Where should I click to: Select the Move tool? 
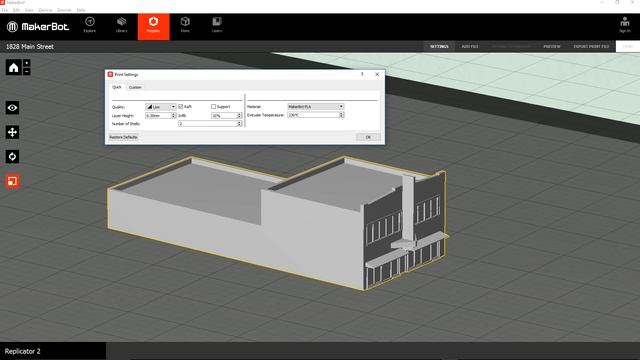click(x=12, y=132)
